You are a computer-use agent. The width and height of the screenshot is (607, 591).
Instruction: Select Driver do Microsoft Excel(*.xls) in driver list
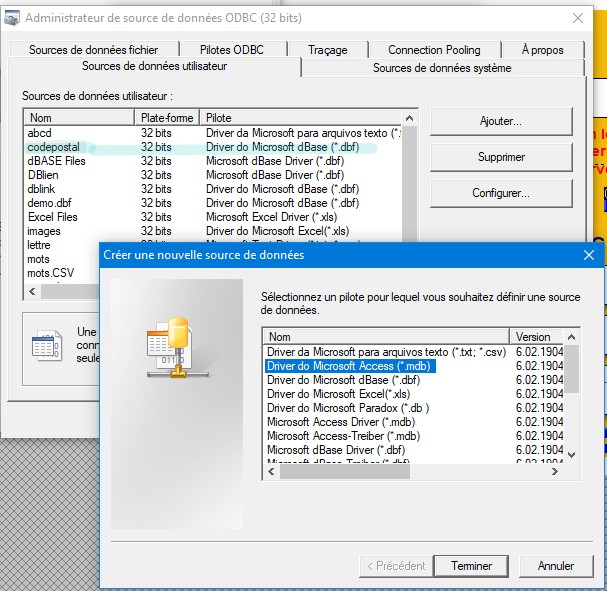point(338,394)
